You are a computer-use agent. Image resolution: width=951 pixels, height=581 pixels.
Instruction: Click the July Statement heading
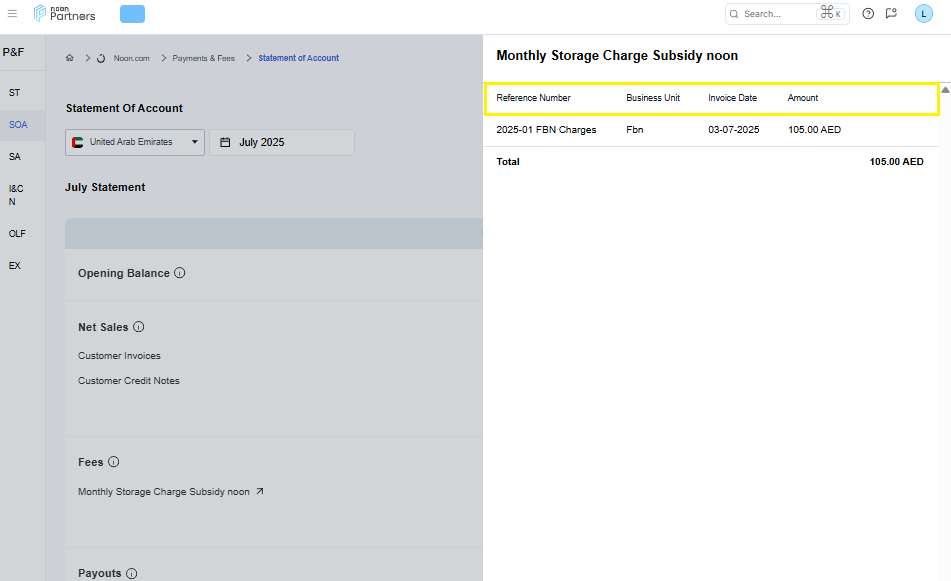tap(105, 187)
